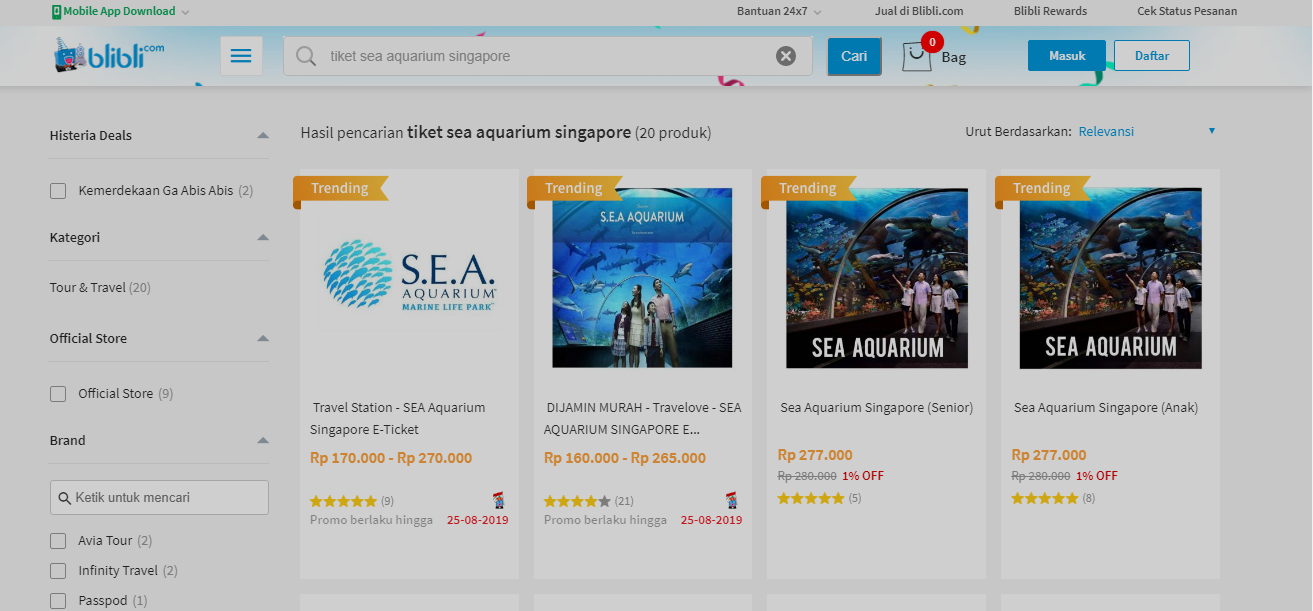The width and height of the screenshot is (1313, 611).
Task: Click star rating of Sea Aquarium Senior
Action: [x=811, y=498]
